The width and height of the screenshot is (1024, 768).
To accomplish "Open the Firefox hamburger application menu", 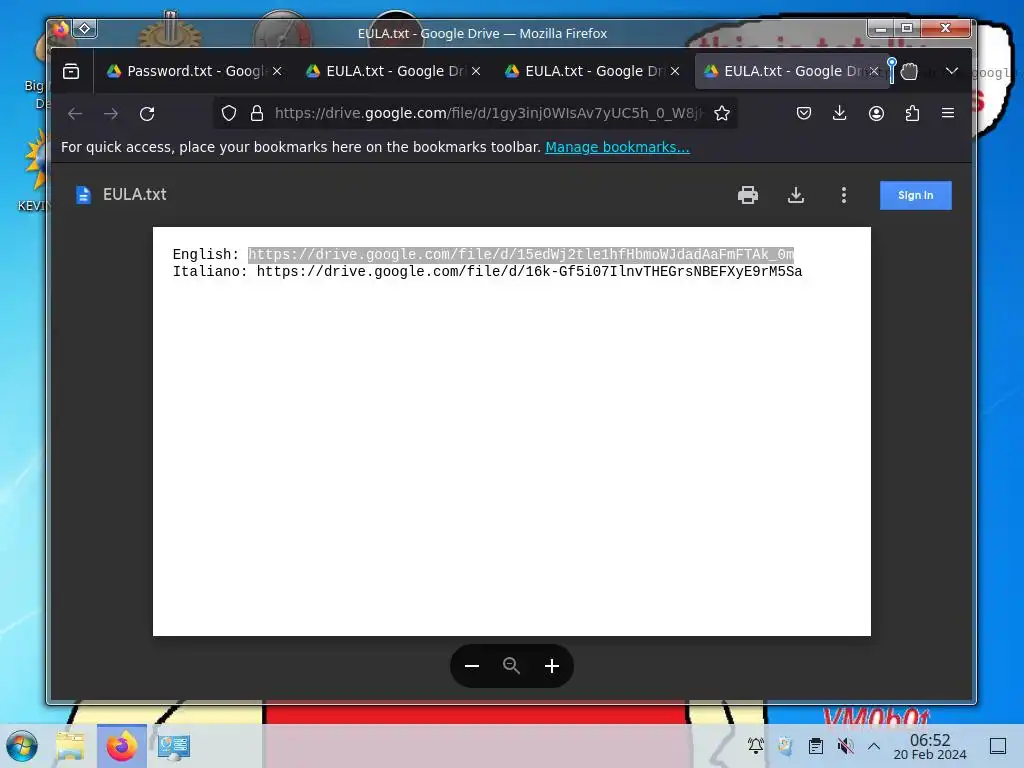I will [x=948, y=113].
